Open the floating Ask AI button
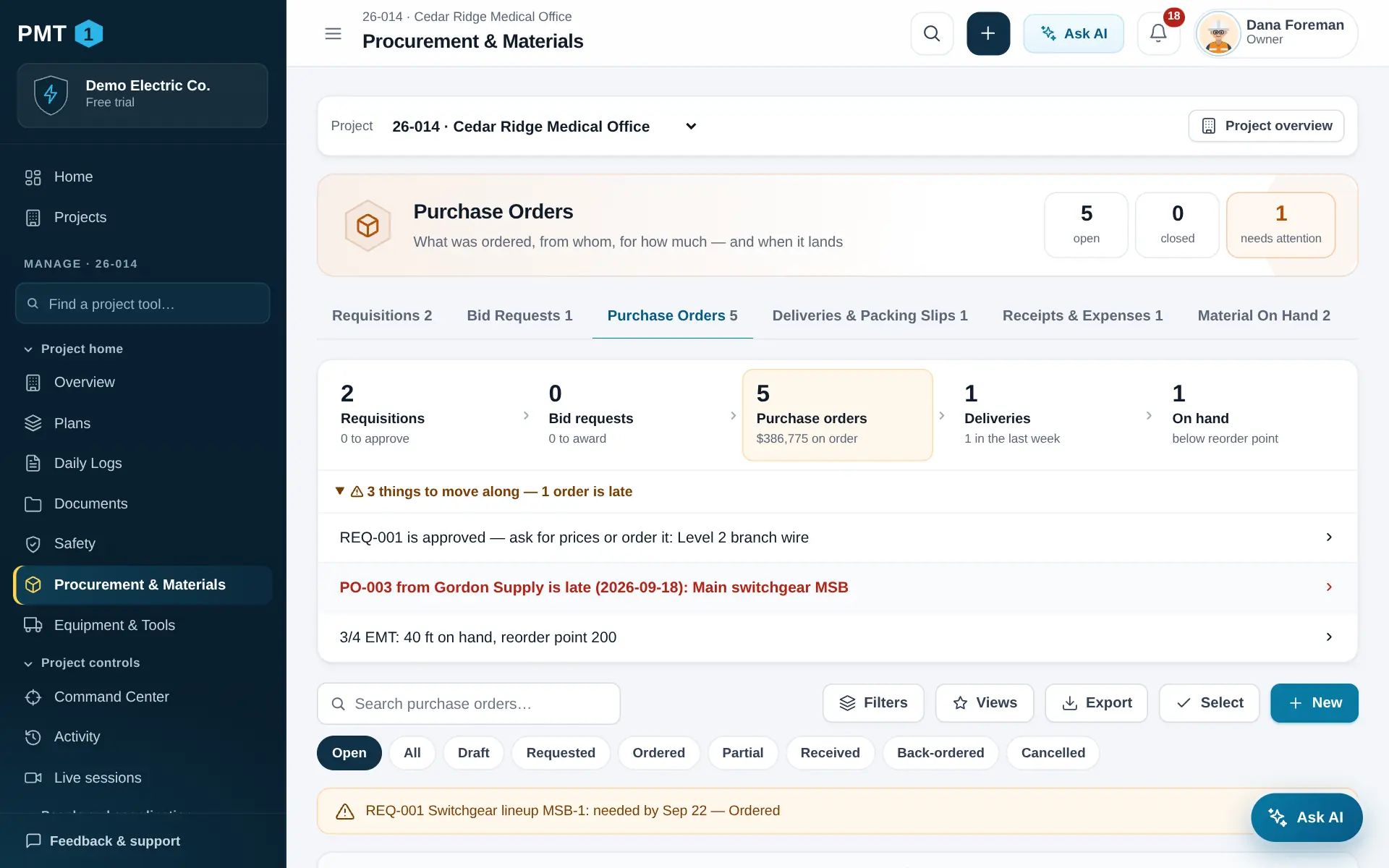This screenshot has width=1389, height=868. click(x=1307, y=817)
